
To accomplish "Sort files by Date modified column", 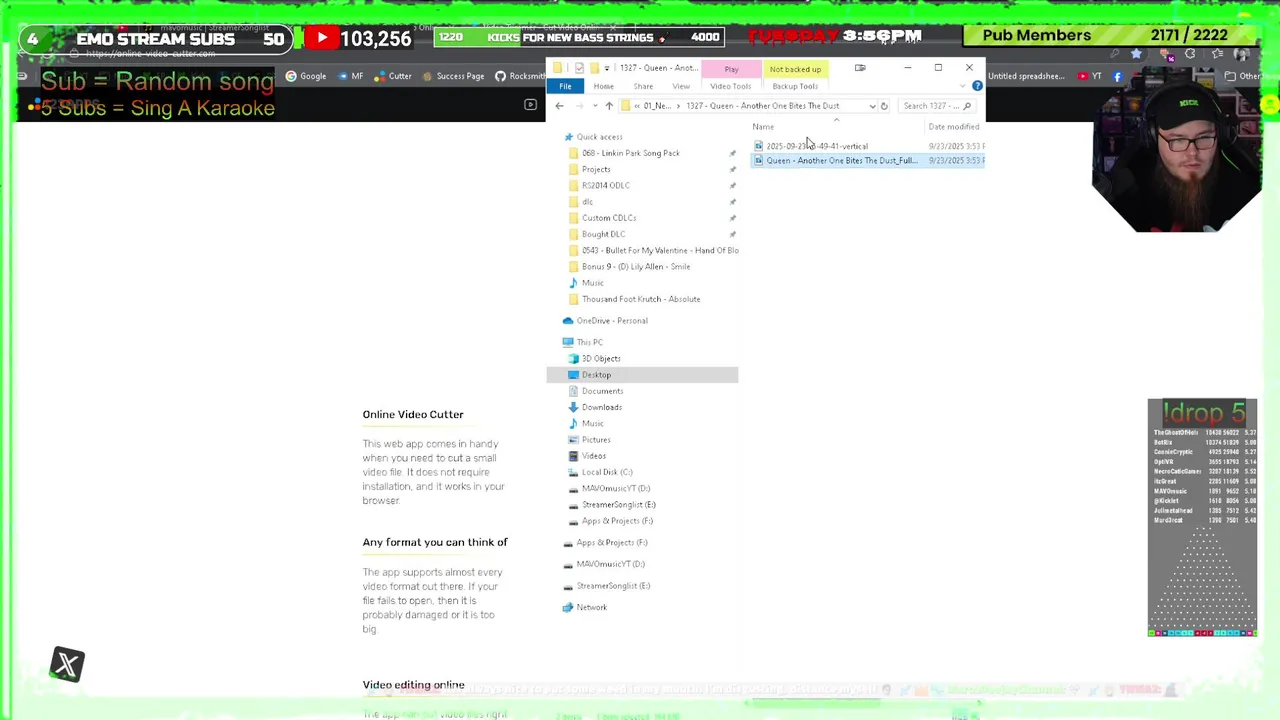I will [953, 127].
